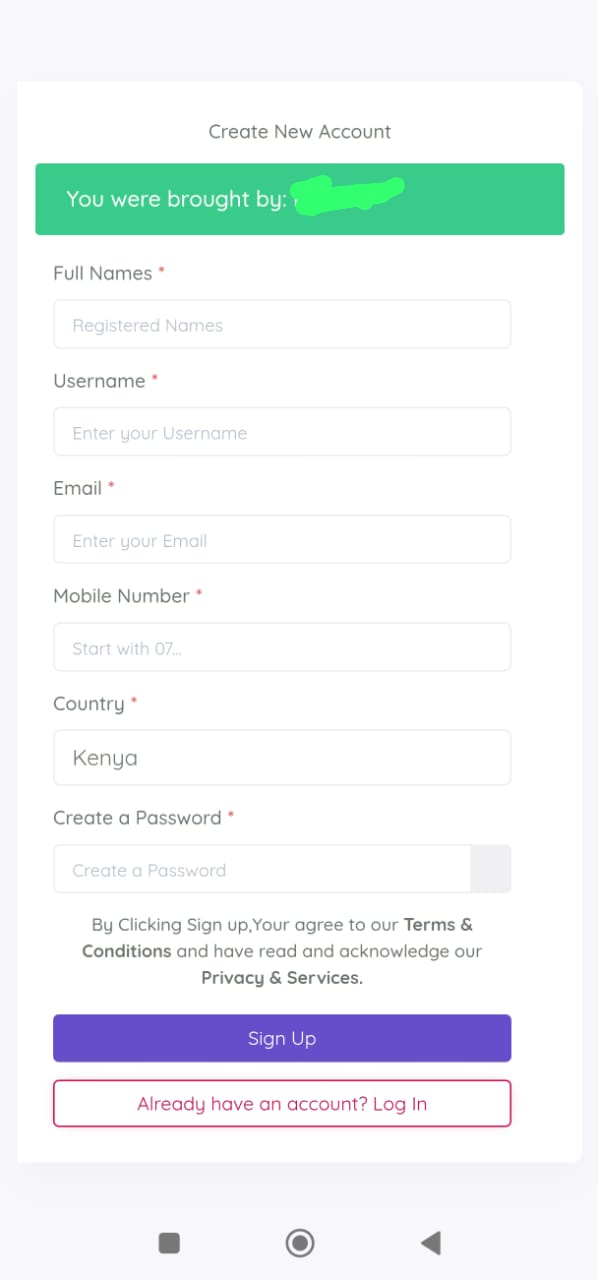Click the Full Names label
Screen dimensions: 598x1280
coord(103,273)
